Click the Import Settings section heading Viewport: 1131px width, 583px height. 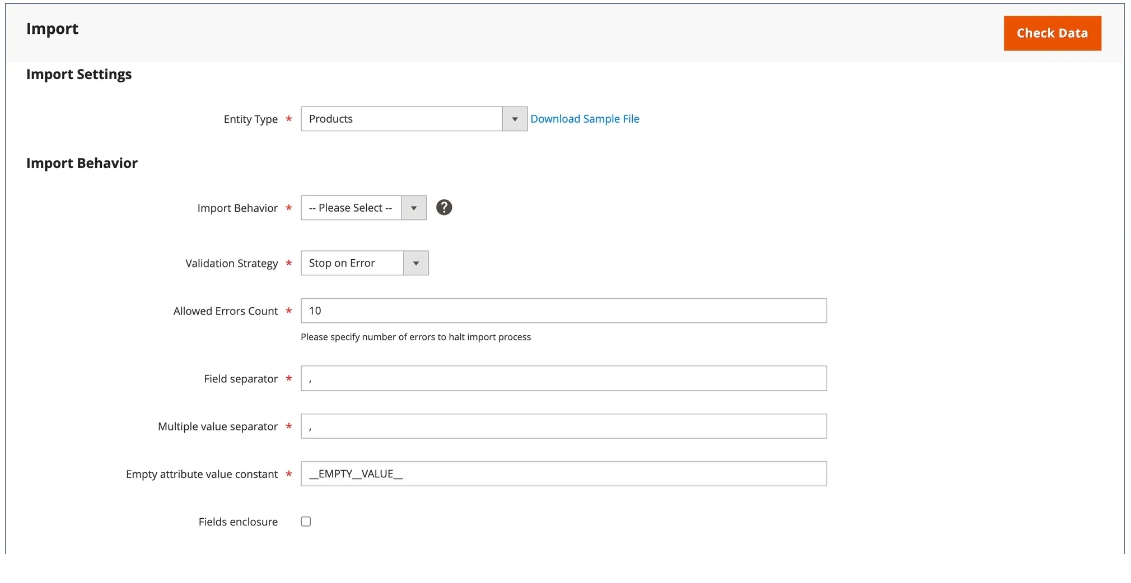click(x=79, y=74)
